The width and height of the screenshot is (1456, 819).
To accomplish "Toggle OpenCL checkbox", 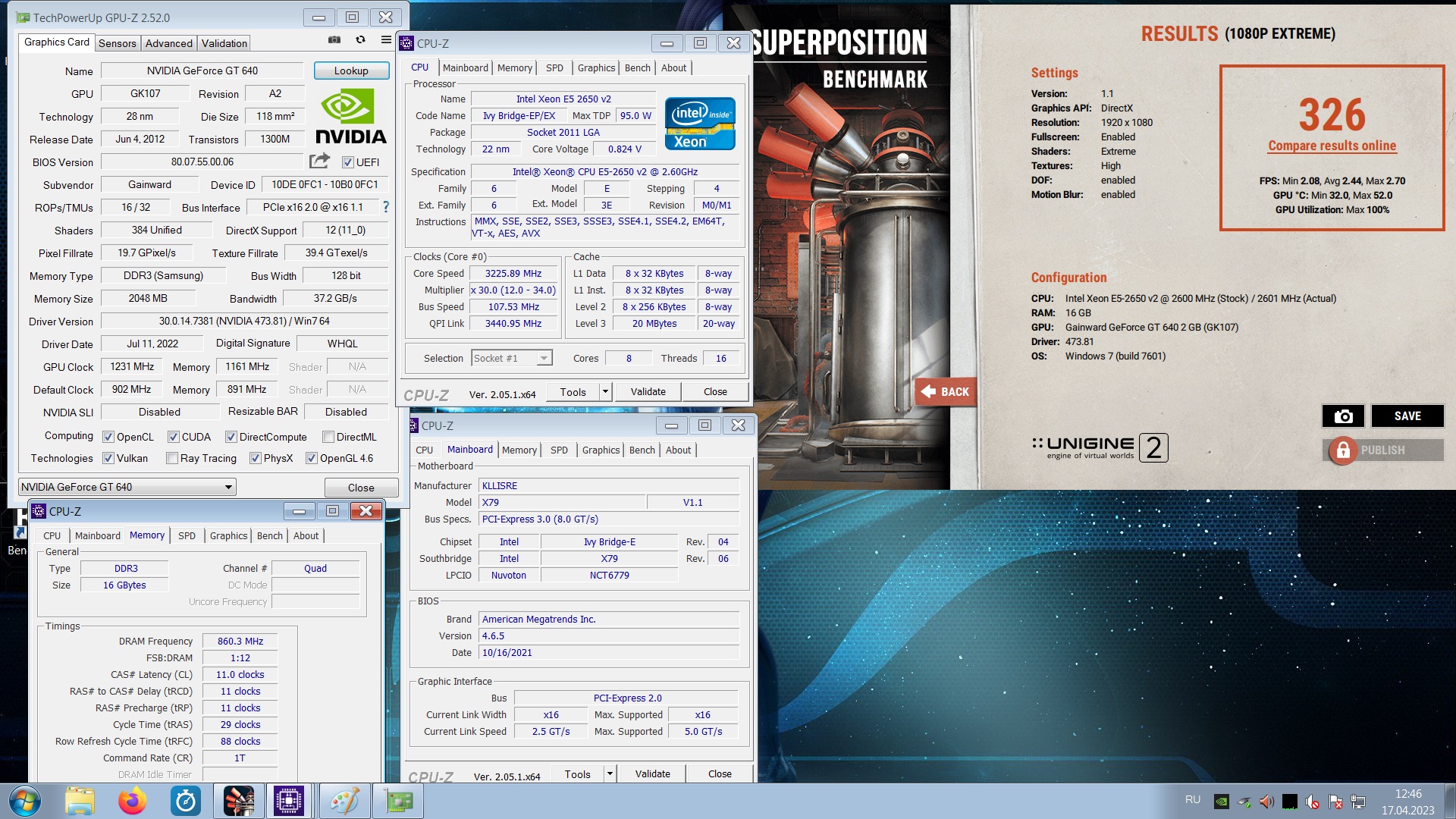I will pyautogui.click(x=108, y=437).
